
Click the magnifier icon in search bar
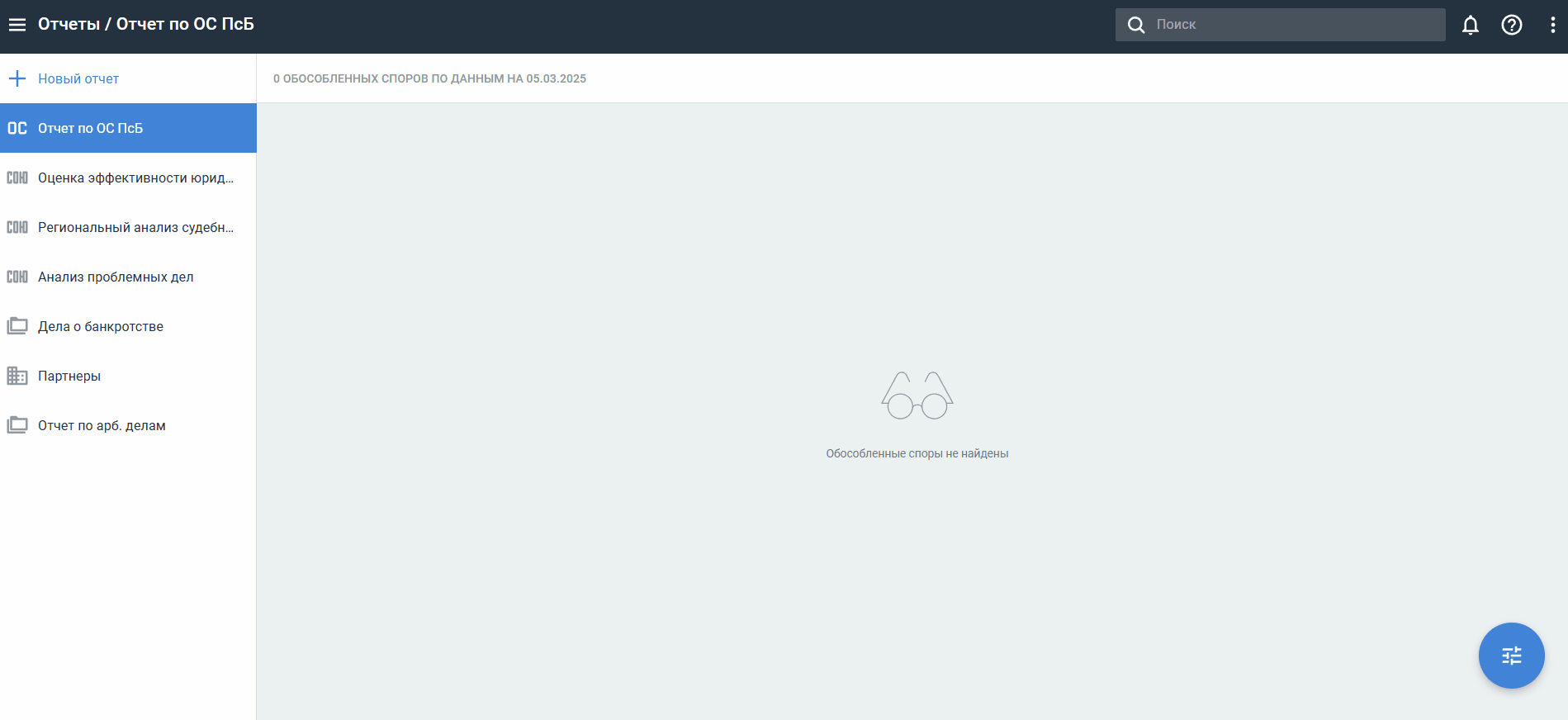click(x=1136, y=25)
